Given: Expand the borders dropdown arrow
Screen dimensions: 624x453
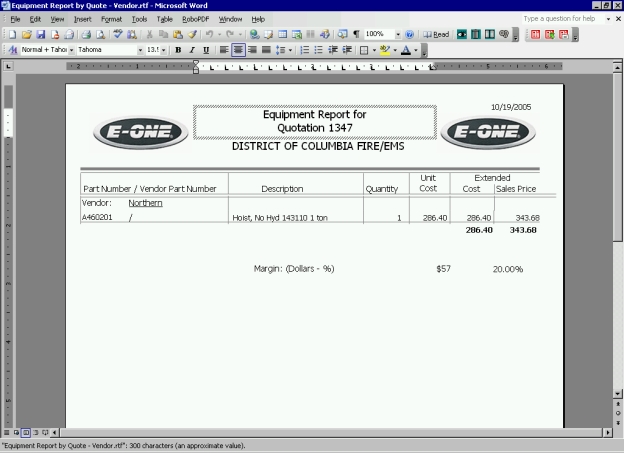Looking at the screenshot, I should (x=374, y=50).
